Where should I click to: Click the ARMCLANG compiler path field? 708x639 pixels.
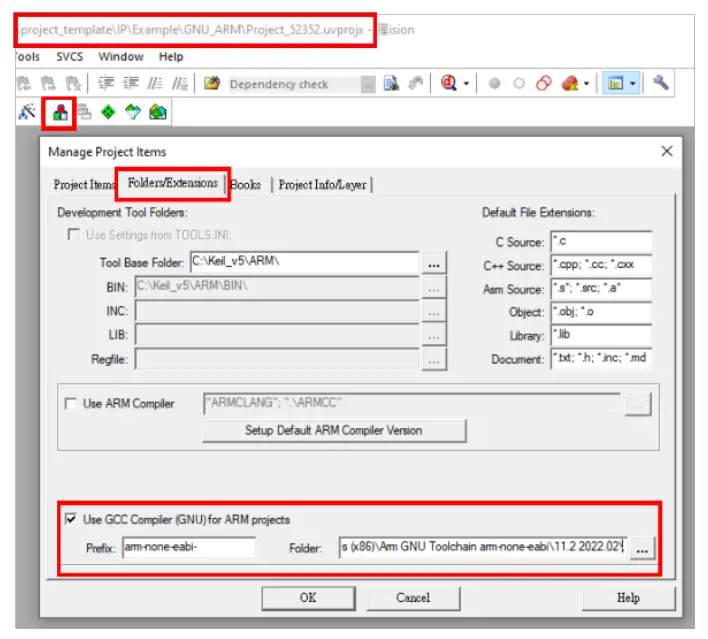click(x=412, y=403)
